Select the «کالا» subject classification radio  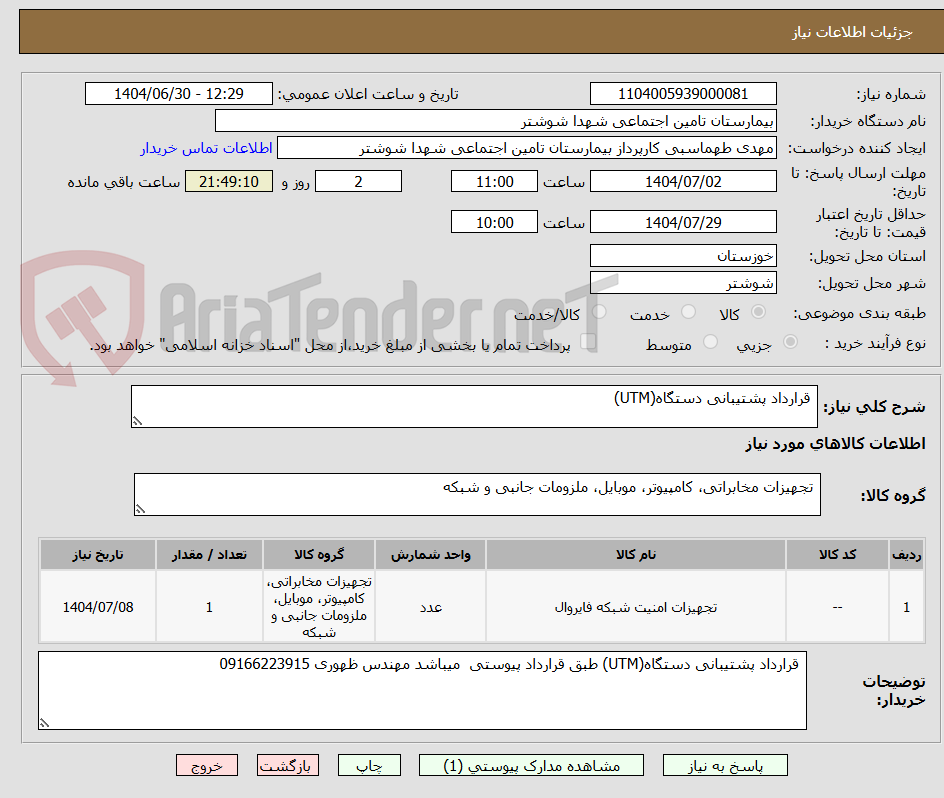click(x=758, y=311)
